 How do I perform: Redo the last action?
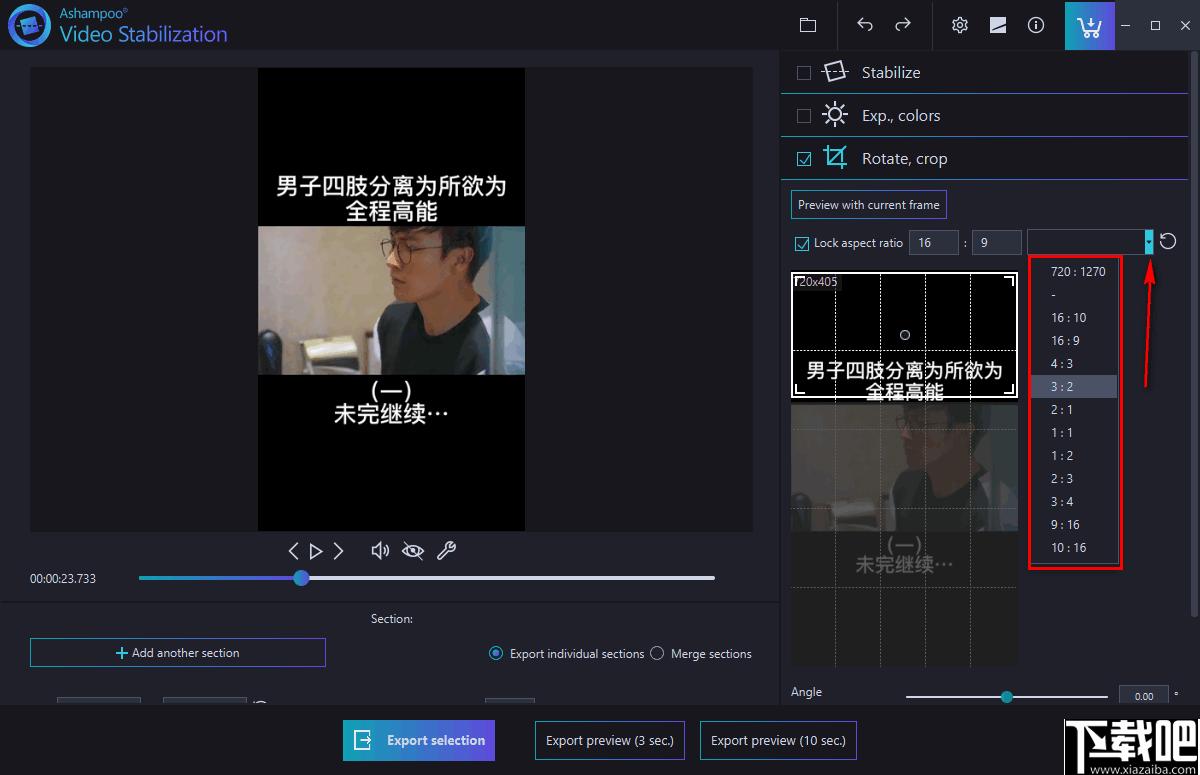coord(903,25)
